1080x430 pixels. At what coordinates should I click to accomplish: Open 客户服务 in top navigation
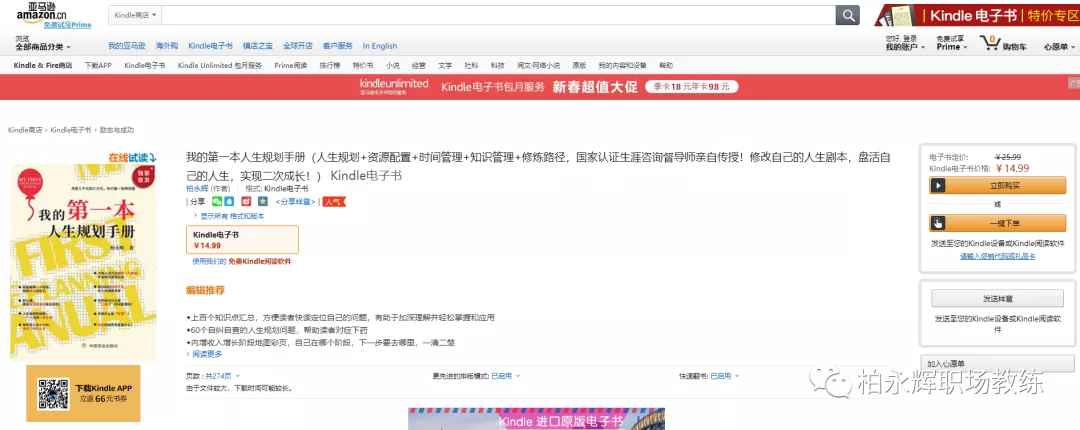[x=338, y=45]
